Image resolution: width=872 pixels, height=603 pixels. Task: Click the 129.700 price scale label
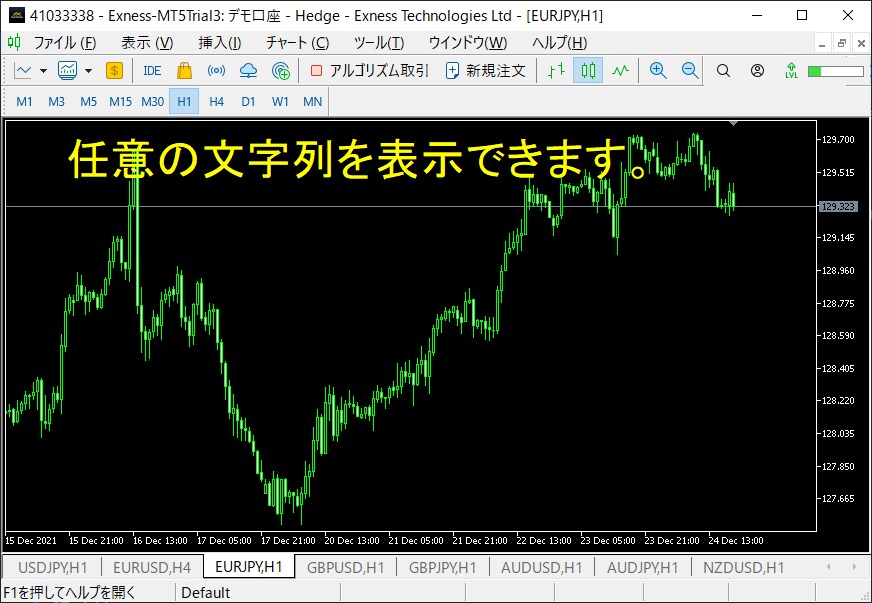[x=838, y=140]
